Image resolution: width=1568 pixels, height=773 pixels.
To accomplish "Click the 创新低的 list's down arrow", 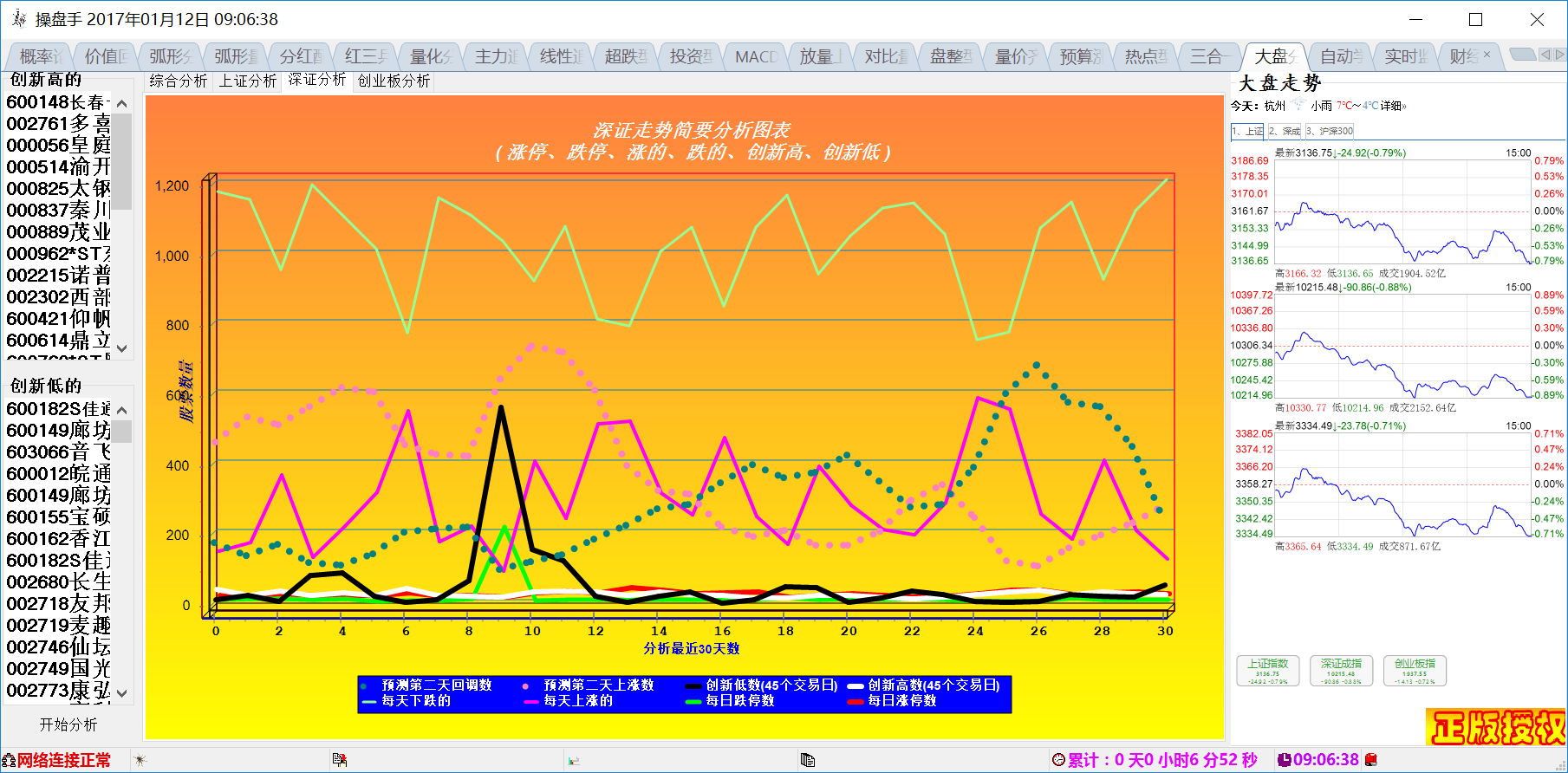I will [x=122, y=692].
